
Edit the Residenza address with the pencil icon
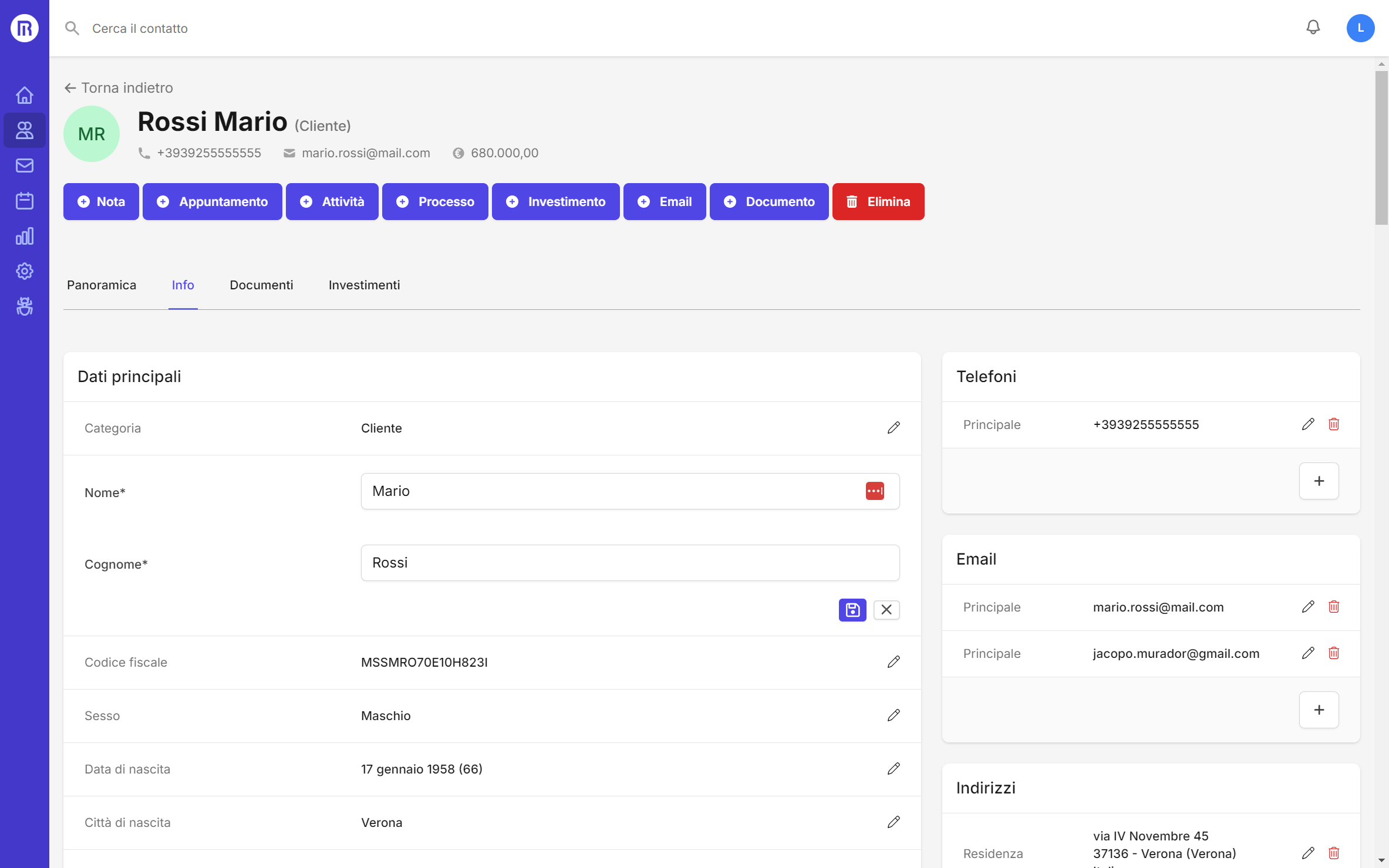[1308, 853]
